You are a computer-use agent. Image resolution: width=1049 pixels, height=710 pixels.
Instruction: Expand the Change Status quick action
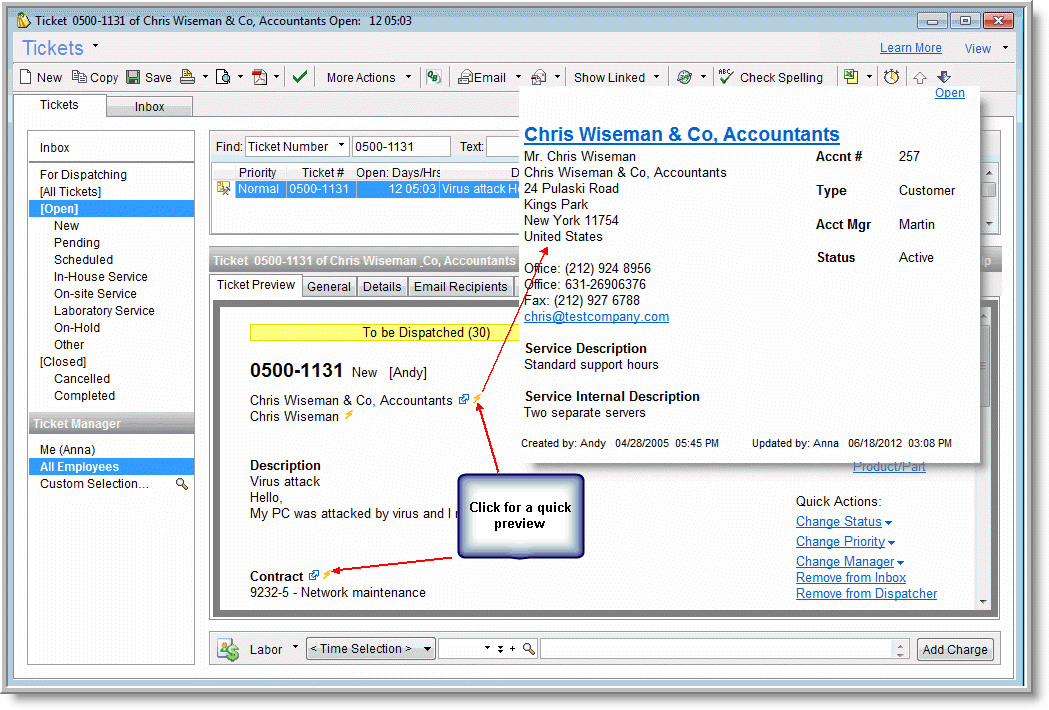coord(843,522)
